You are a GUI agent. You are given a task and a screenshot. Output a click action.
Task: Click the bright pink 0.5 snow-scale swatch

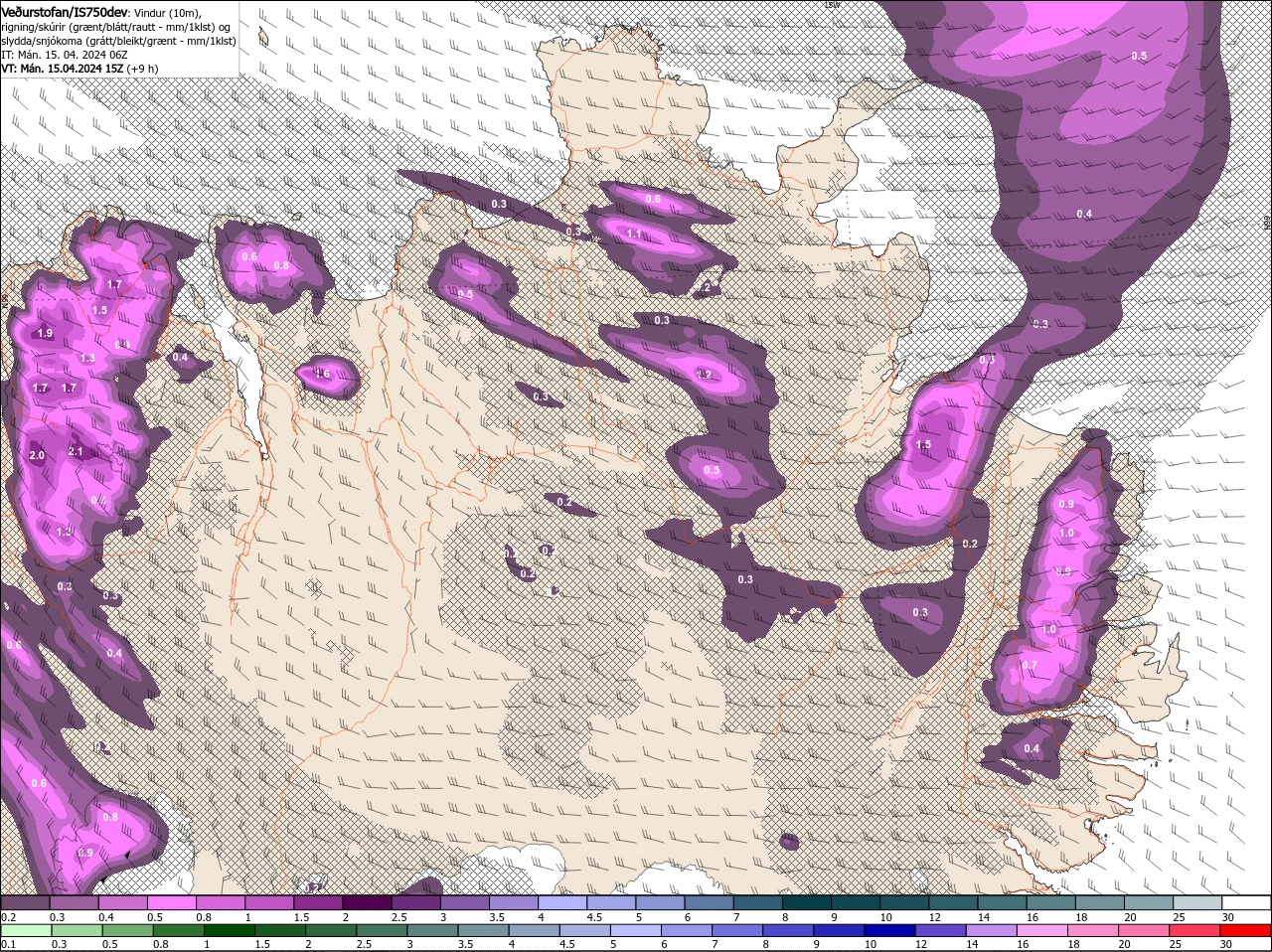tap(171, 902)
